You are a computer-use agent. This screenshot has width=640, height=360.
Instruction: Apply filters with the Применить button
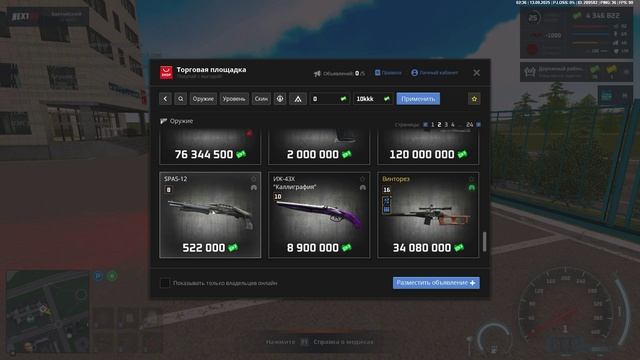[x=418, y=99]
